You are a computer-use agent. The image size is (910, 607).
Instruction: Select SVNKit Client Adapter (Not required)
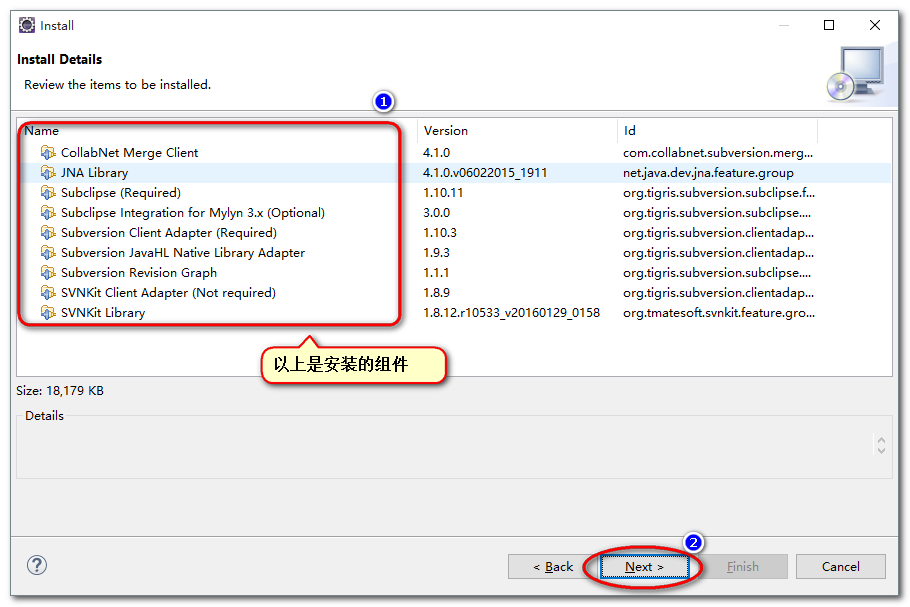pyautogui.click(x=168, y=293)
